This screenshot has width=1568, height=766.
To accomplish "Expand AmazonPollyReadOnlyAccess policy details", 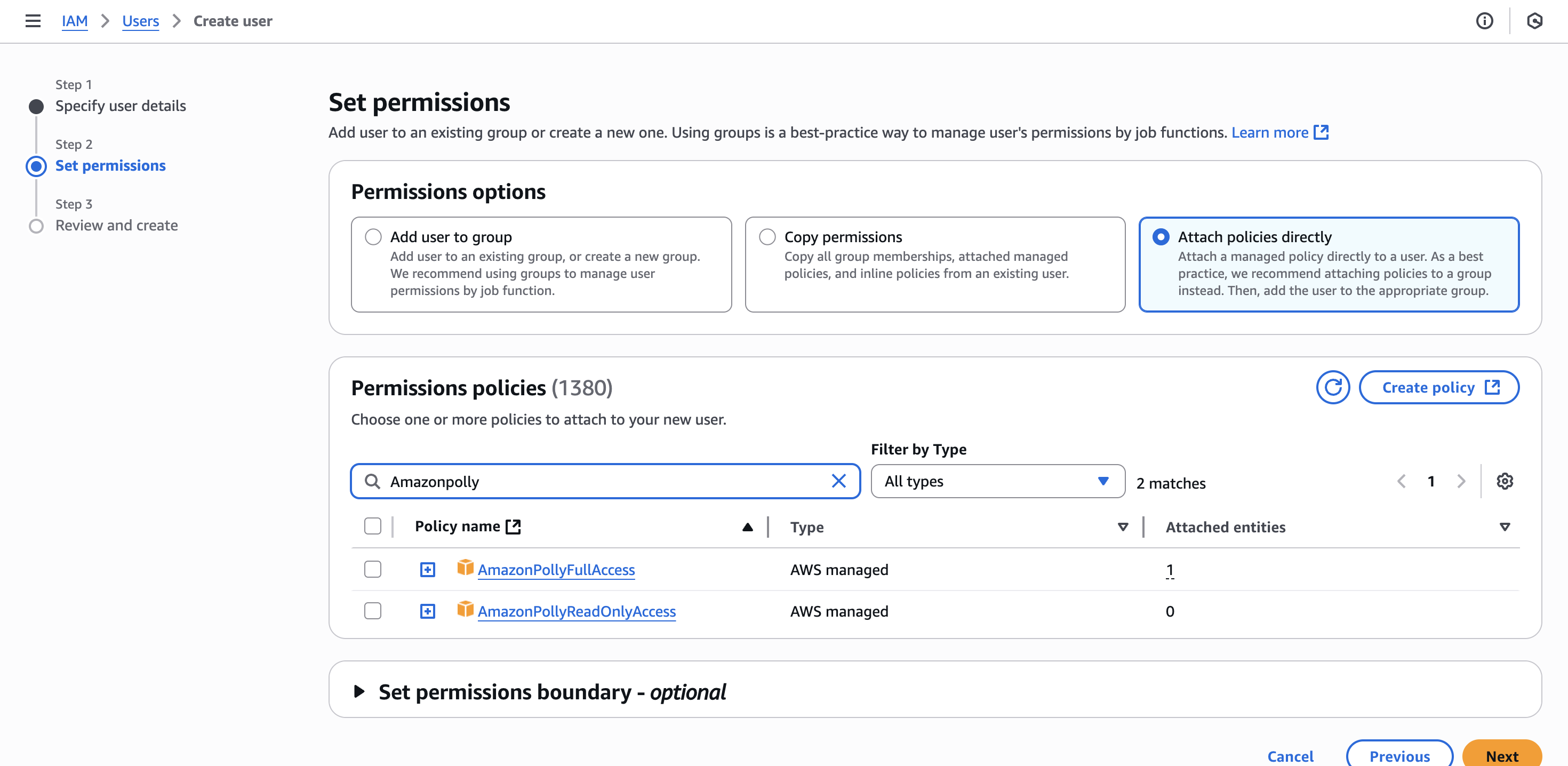I will [427, 611].
